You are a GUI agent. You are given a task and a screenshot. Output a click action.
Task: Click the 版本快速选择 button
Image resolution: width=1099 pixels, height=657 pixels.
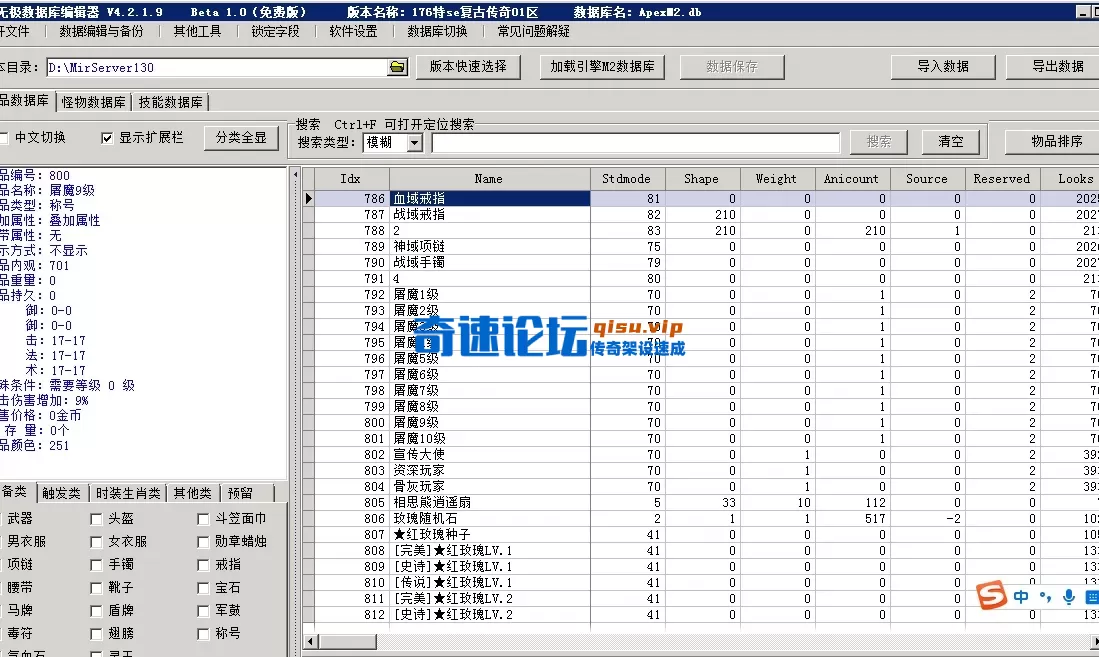(x=468, y=67)
